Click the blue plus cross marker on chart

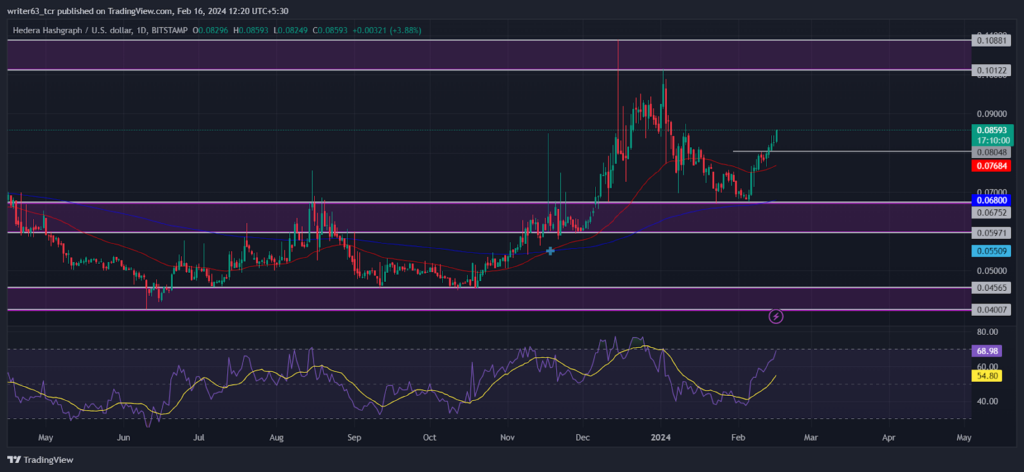(x=551, y=251)
